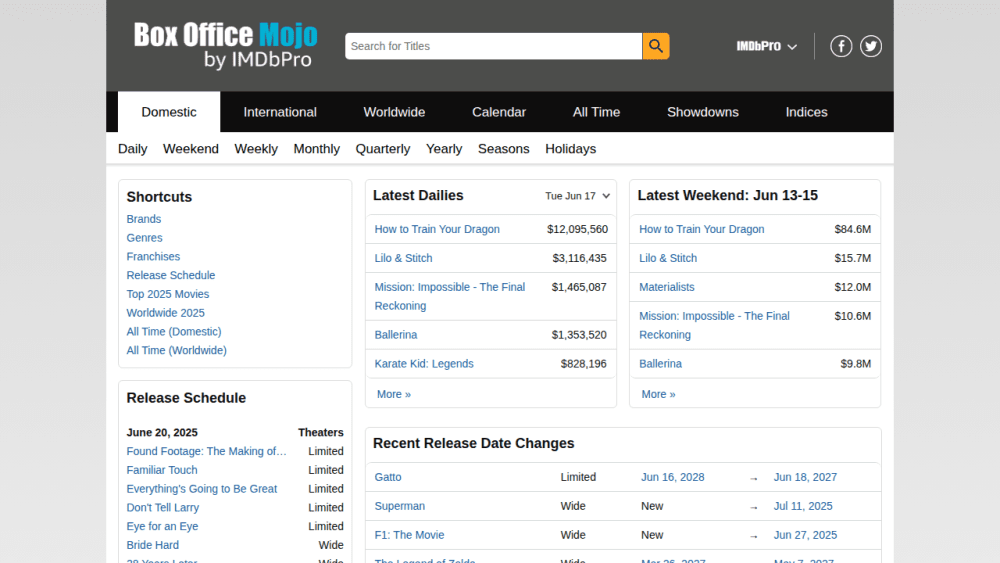Open the Familiar Touch link
Viewport: 1000px width, 563px height.
click(162, 470)
